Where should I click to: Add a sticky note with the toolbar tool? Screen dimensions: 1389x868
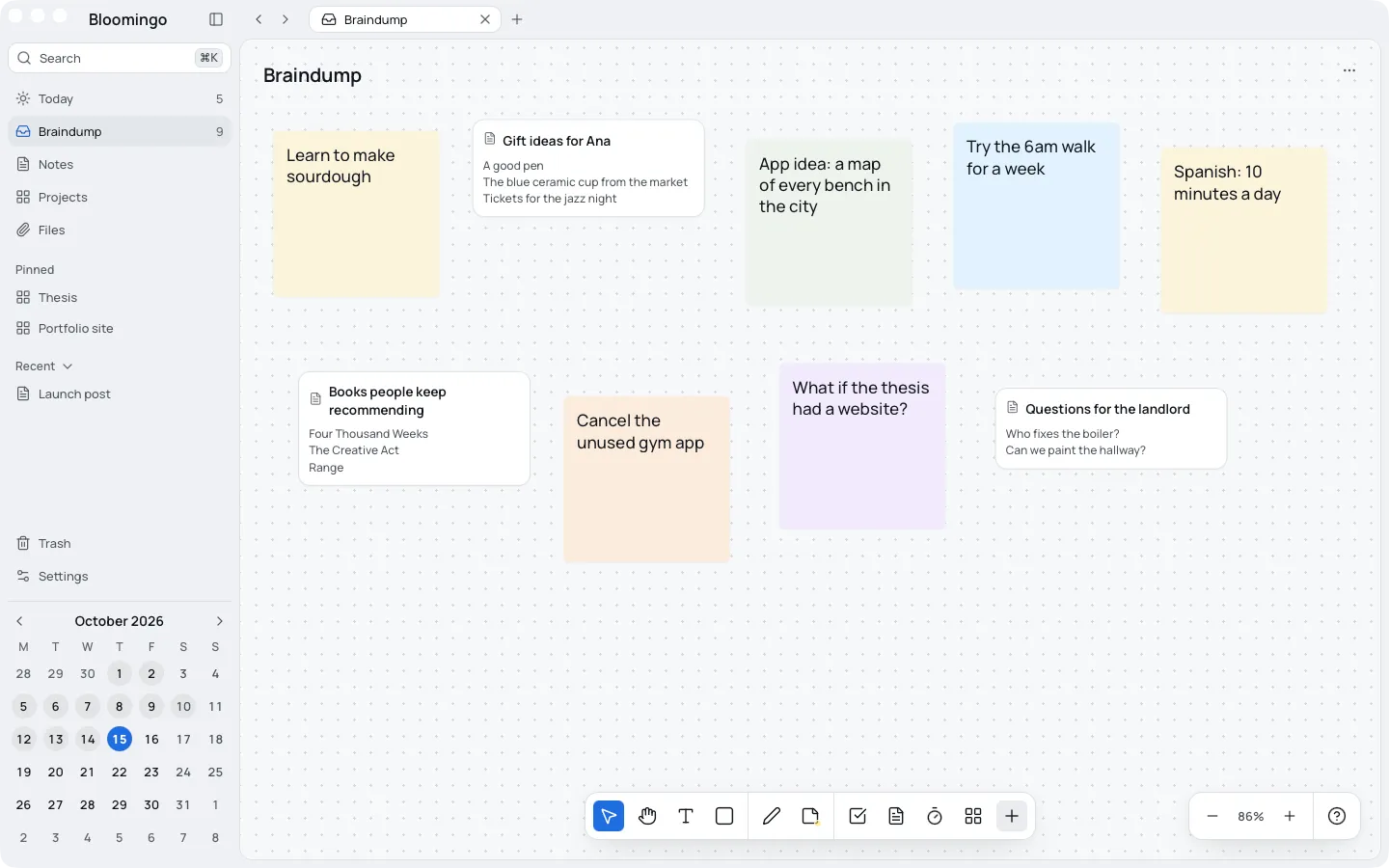tap(810, 816)
